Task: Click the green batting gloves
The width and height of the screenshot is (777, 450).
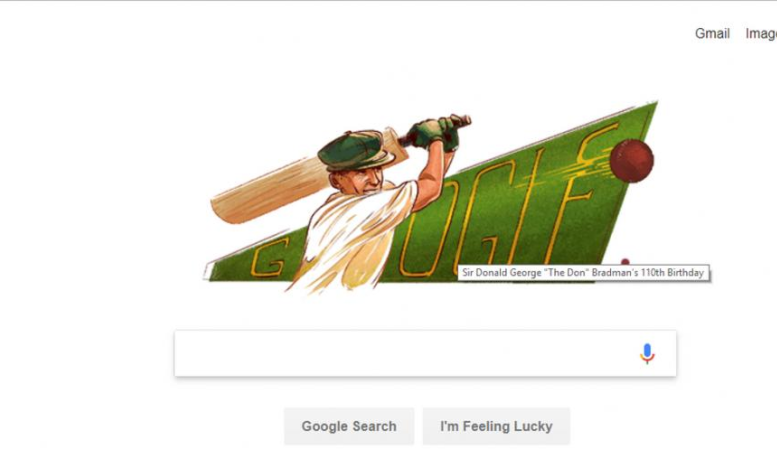Action: click(x=435, y=132)
